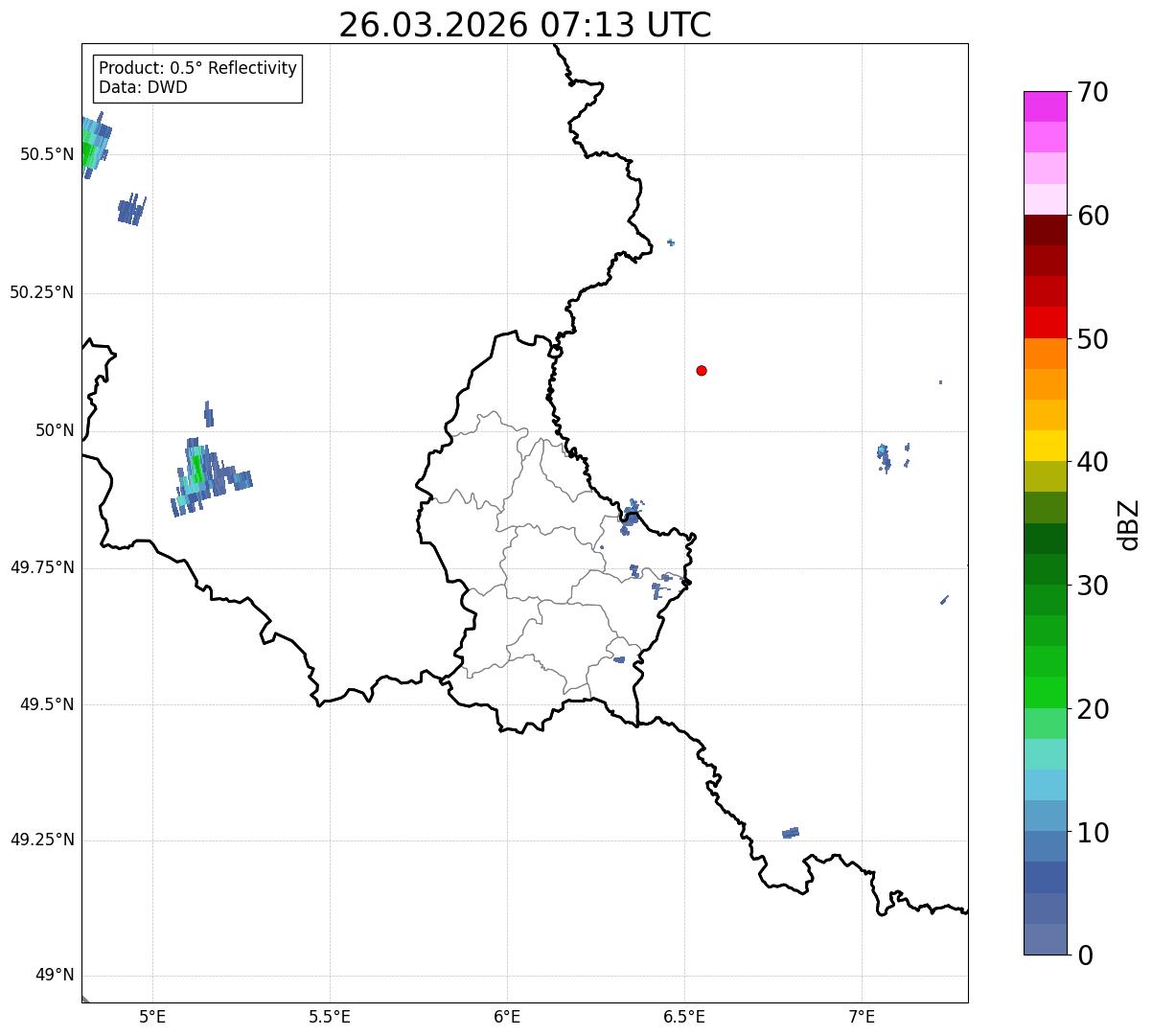
Task: Click the "Data: DWD" text
Action: pyautogui.click(x=143, y=88)
